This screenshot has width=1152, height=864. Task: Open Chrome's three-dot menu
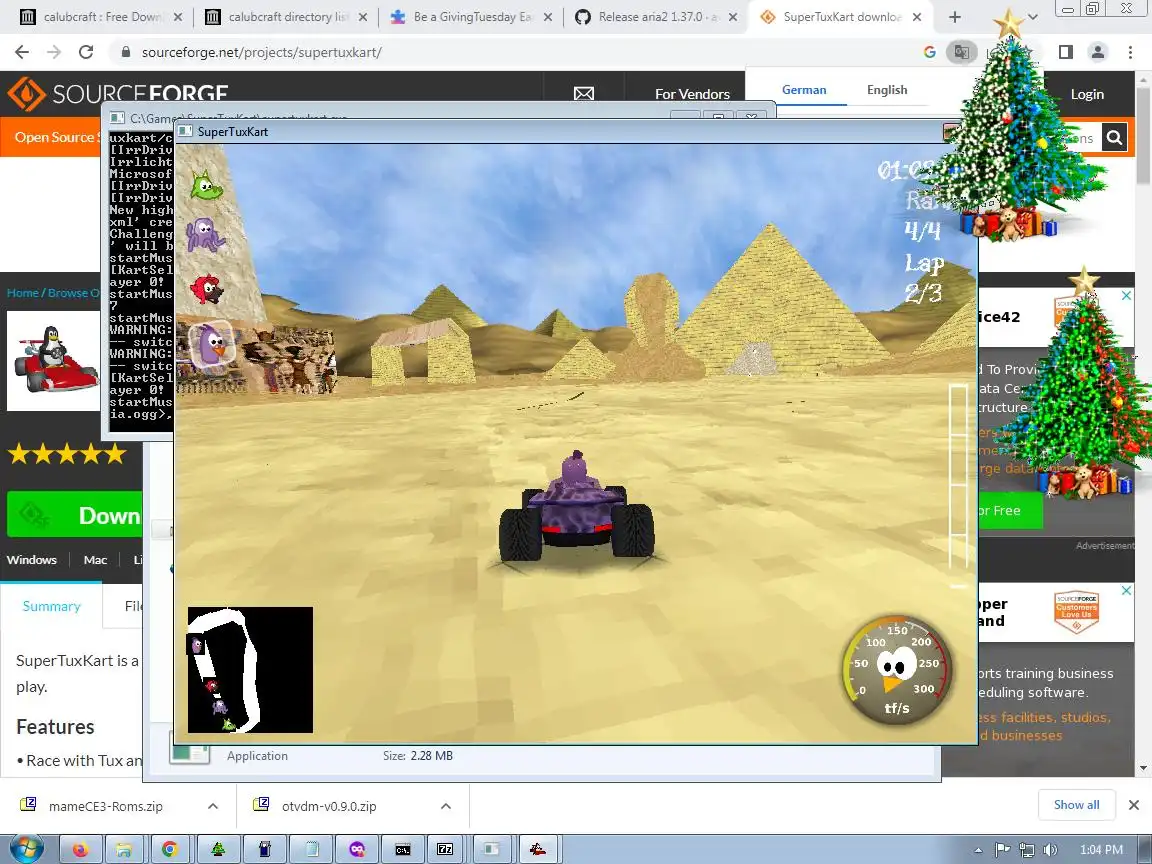click(x=1130, y=51)
